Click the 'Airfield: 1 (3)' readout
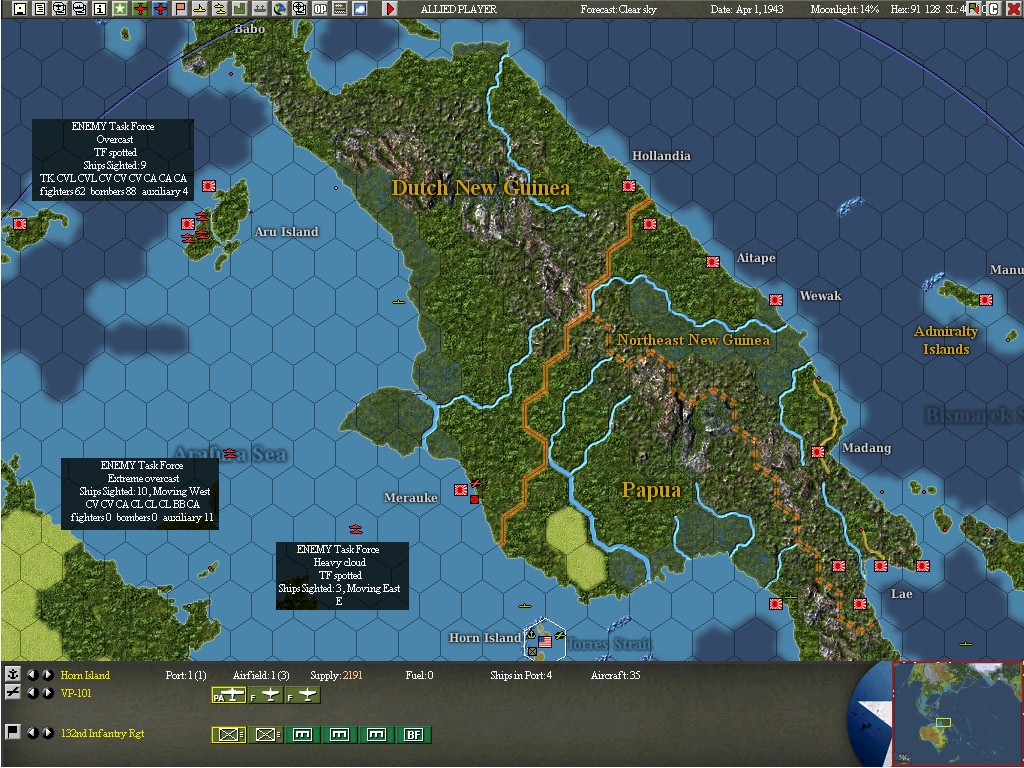Image resolution: width=1024 pixels, height=768 pixels. tap(261, 675)
